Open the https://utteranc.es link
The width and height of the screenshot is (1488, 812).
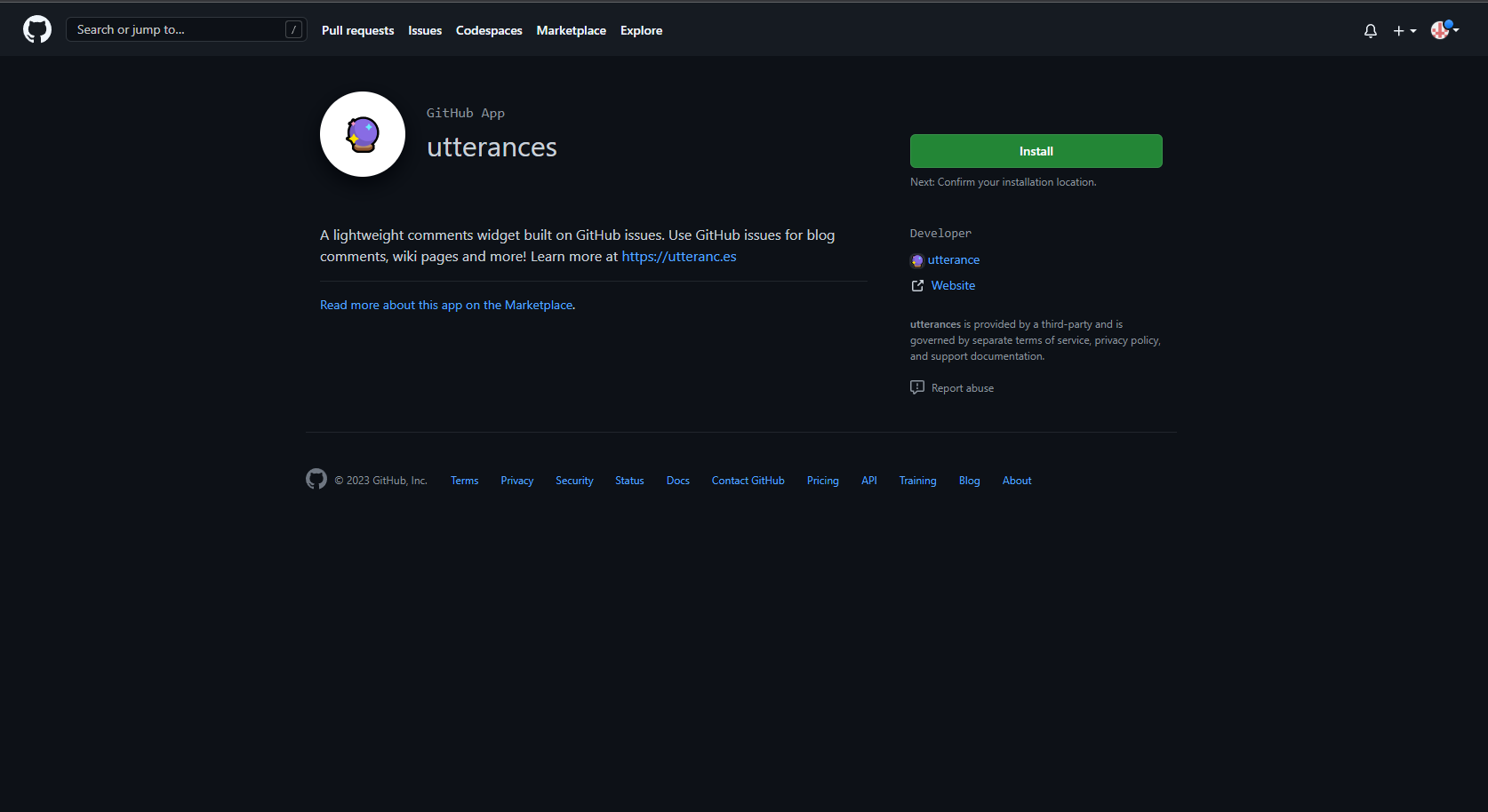679,257
